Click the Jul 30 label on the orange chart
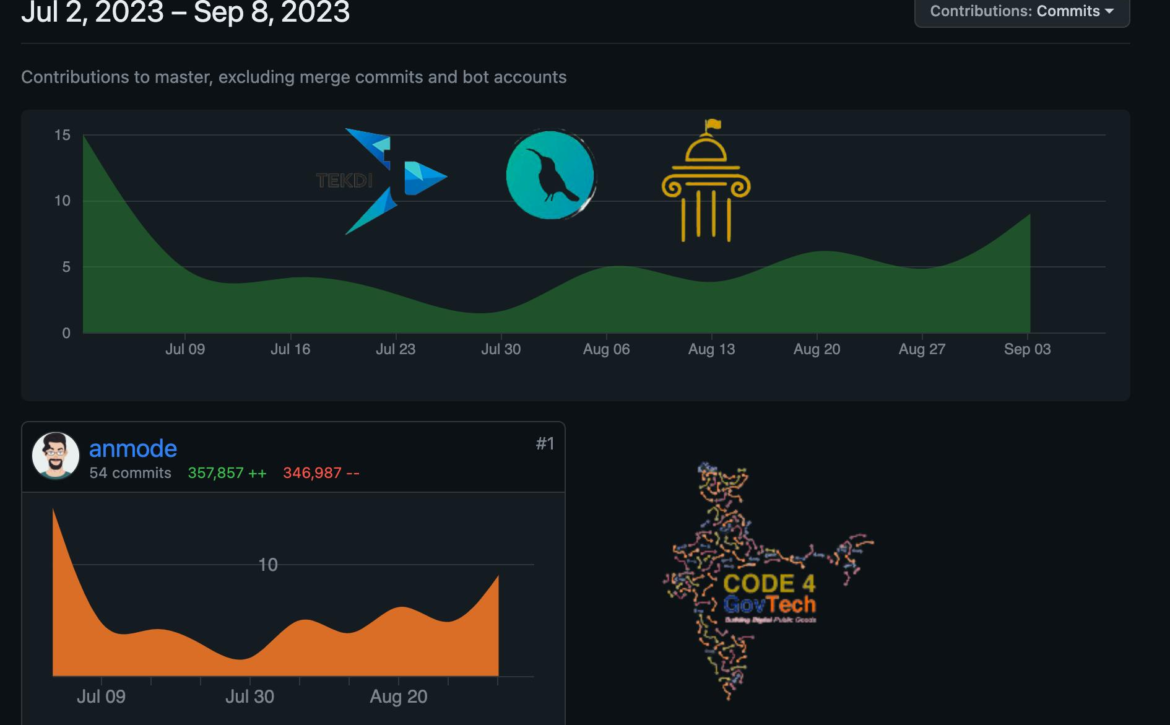Screen dimensions: 1170x725 pyautogui.click(x=249, y=696)
